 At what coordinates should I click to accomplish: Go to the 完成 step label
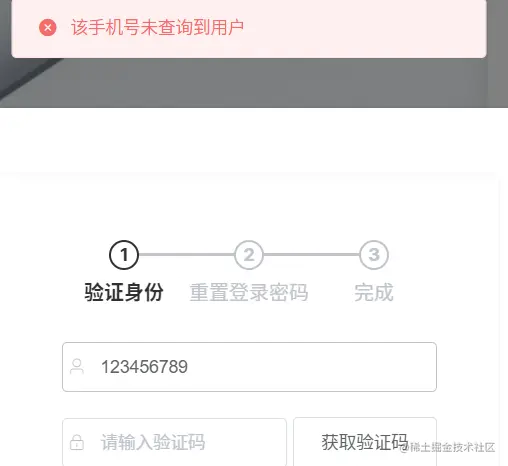(x=374, y=292)
